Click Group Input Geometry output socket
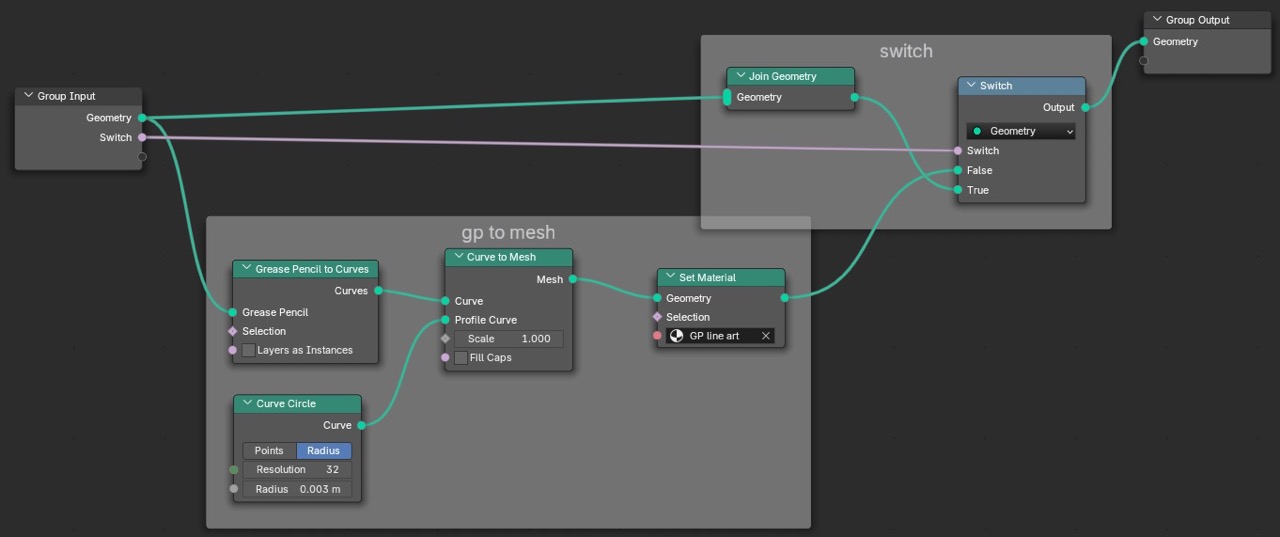 [x=142, y=118]
